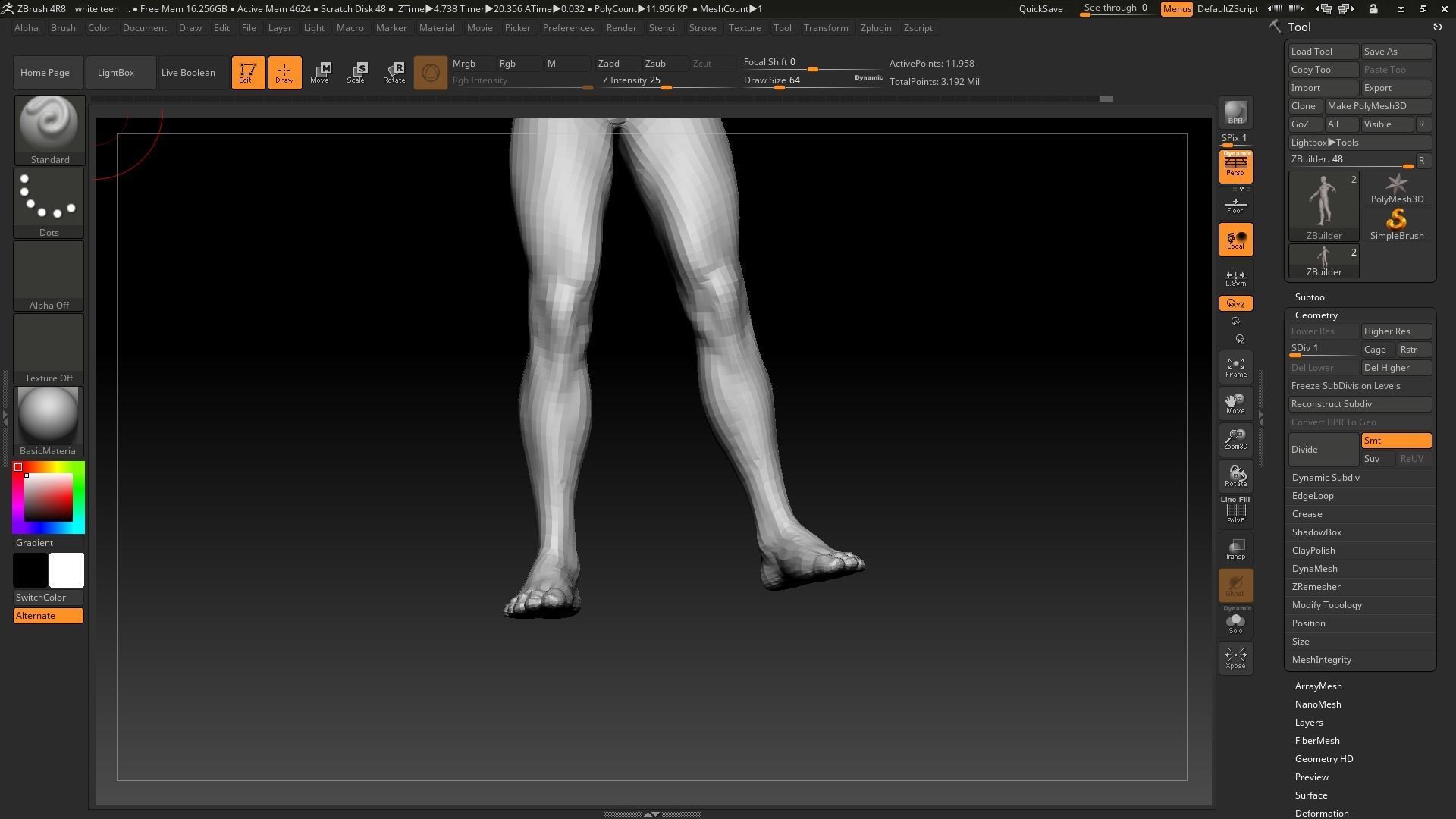Open the Stroke menu
Image resolution: width=1456 pixels, height=819 pixels.
702,28
